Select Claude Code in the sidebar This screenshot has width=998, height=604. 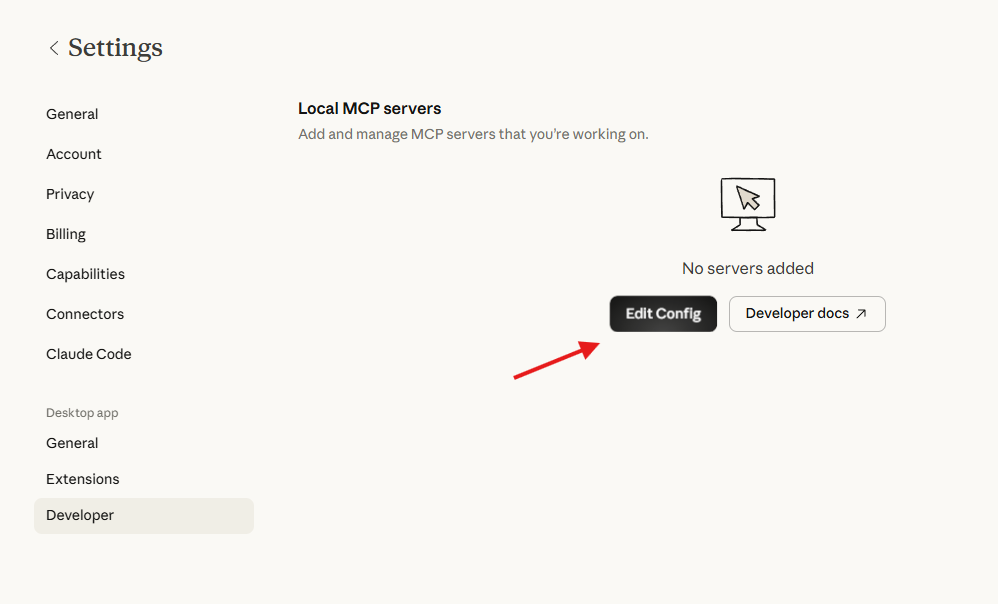88,354
